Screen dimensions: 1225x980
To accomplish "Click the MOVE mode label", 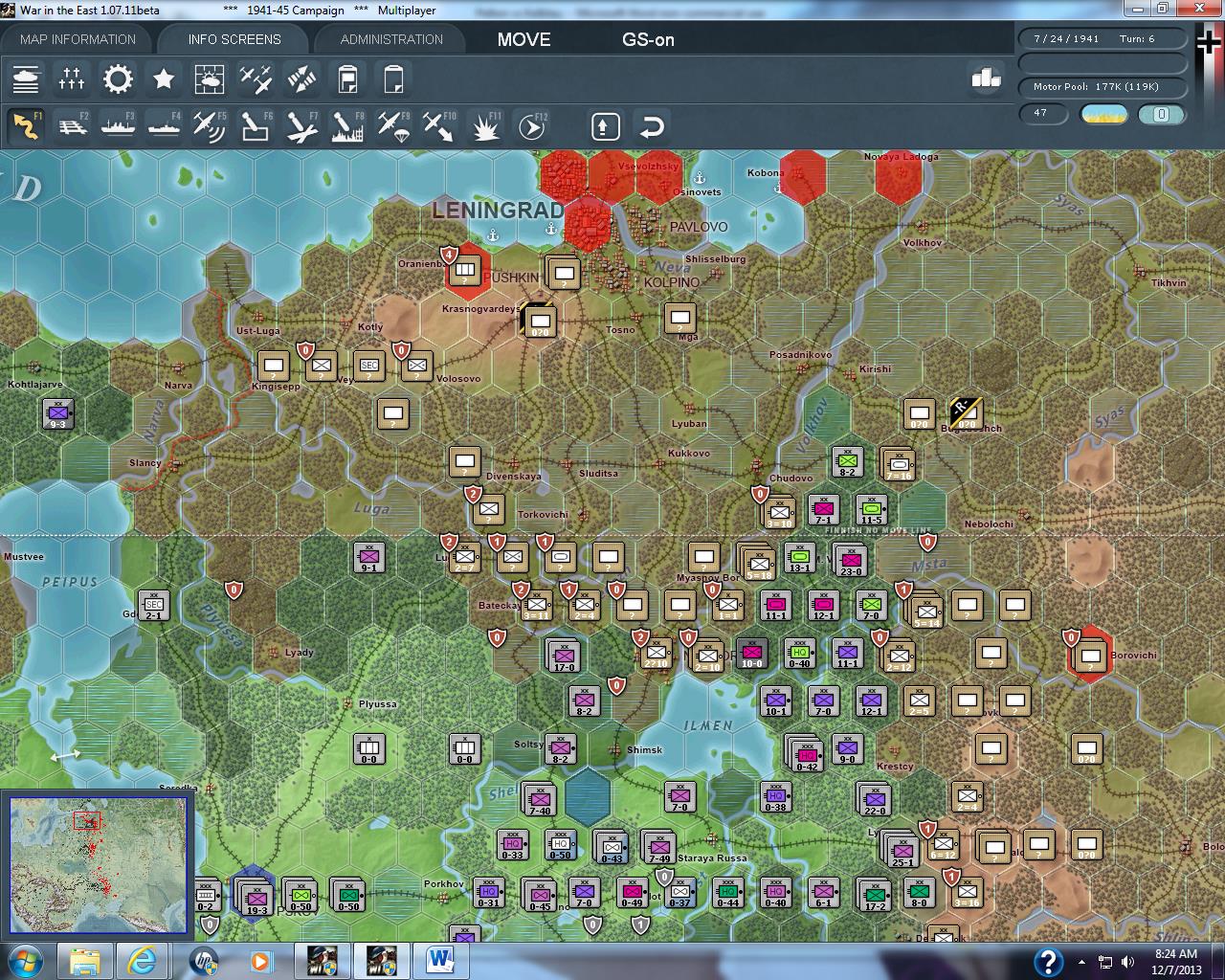I will [523, 39].
